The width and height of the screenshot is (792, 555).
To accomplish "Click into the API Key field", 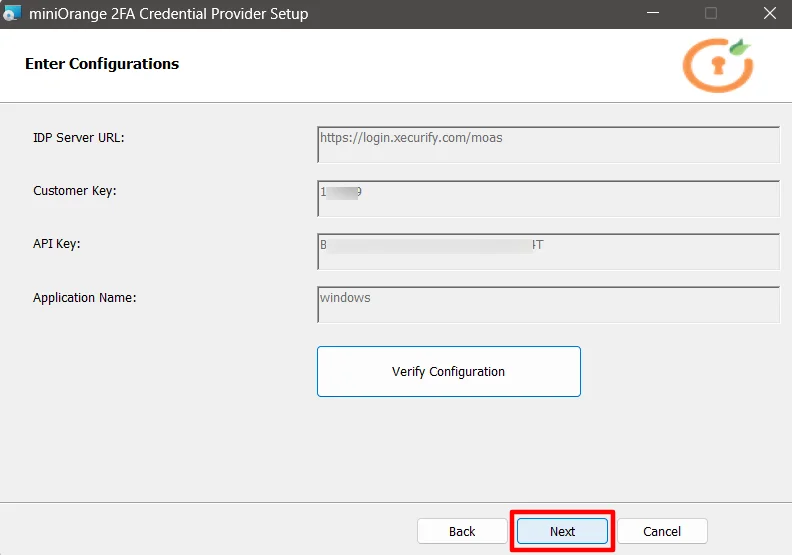I will (x=549, y=251).
